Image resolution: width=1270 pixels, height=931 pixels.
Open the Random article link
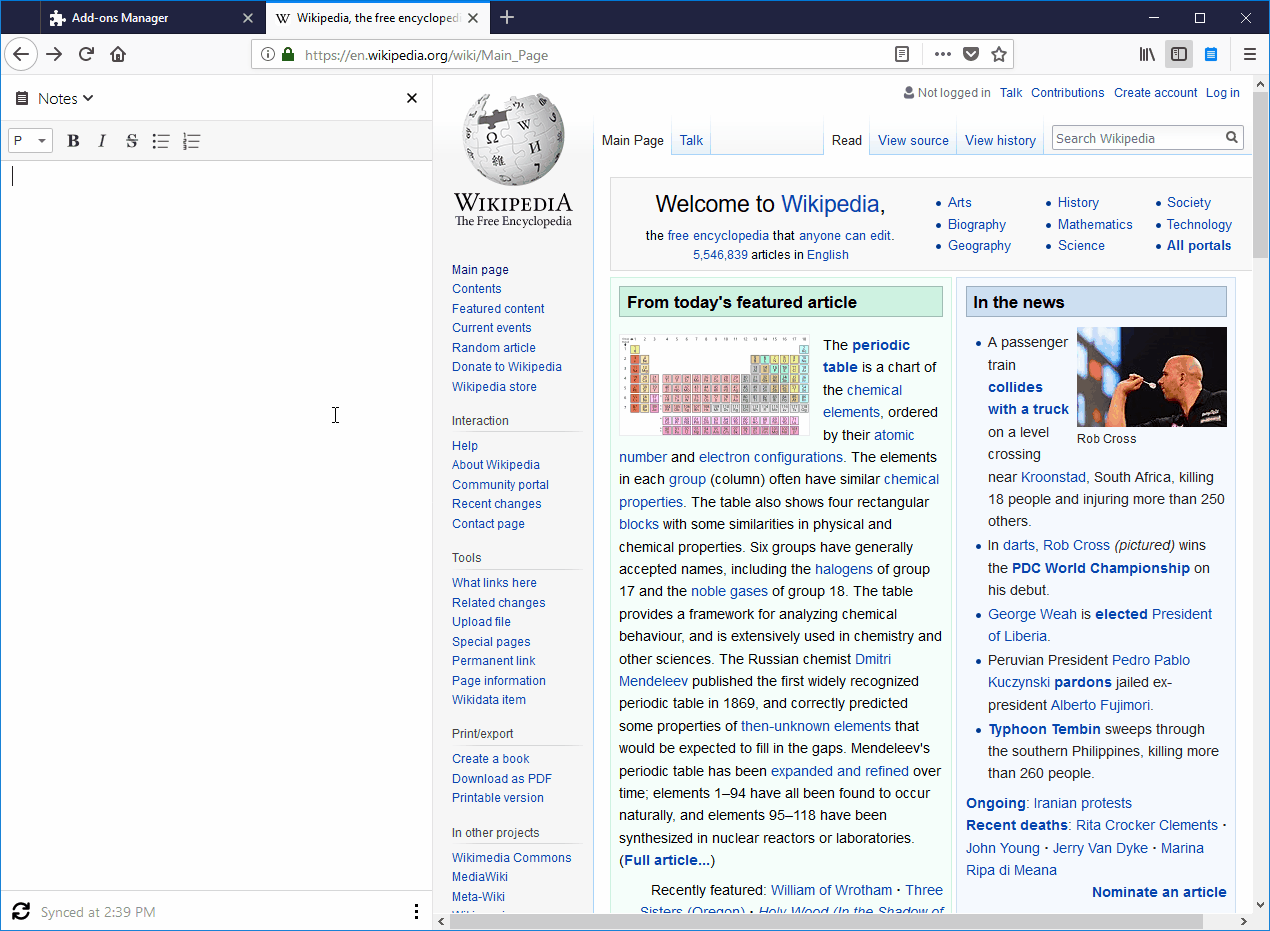[494, 348]
